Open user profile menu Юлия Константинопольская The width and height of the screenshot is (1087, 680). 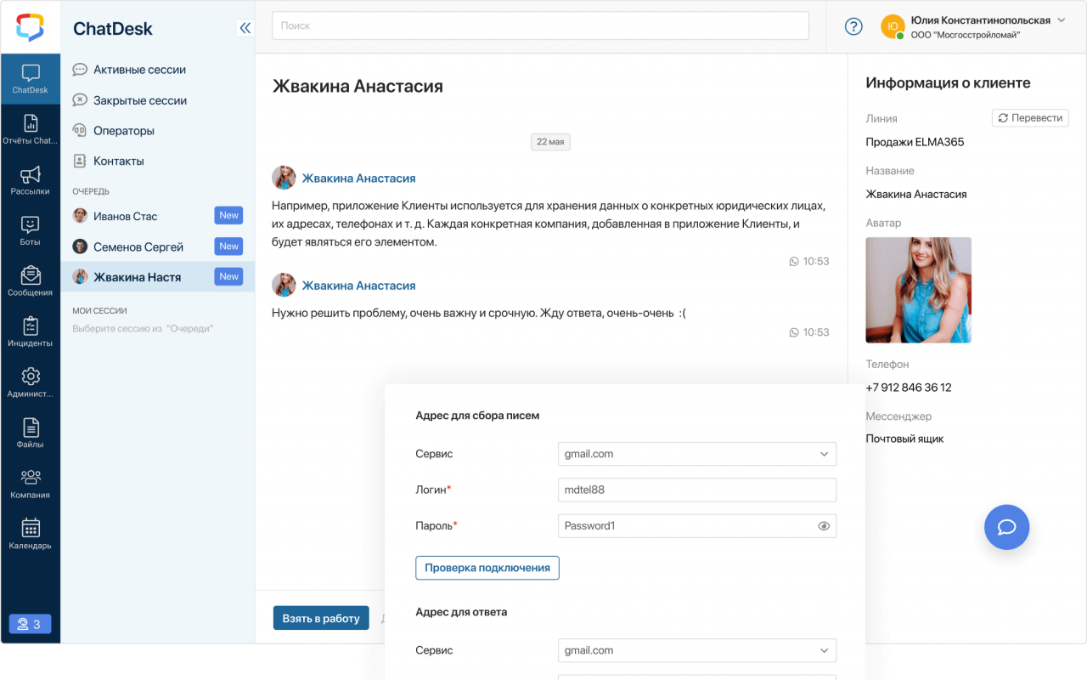click(x=978, y=27)
